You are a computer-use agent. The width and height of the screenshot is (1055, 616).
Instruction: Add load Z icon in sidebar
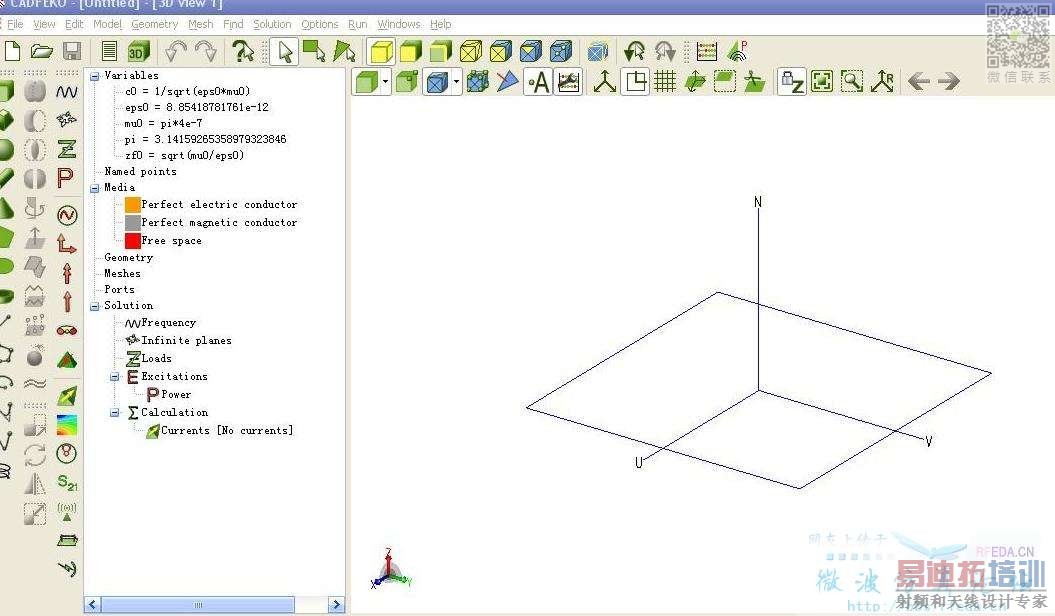(x=67, y=149)
